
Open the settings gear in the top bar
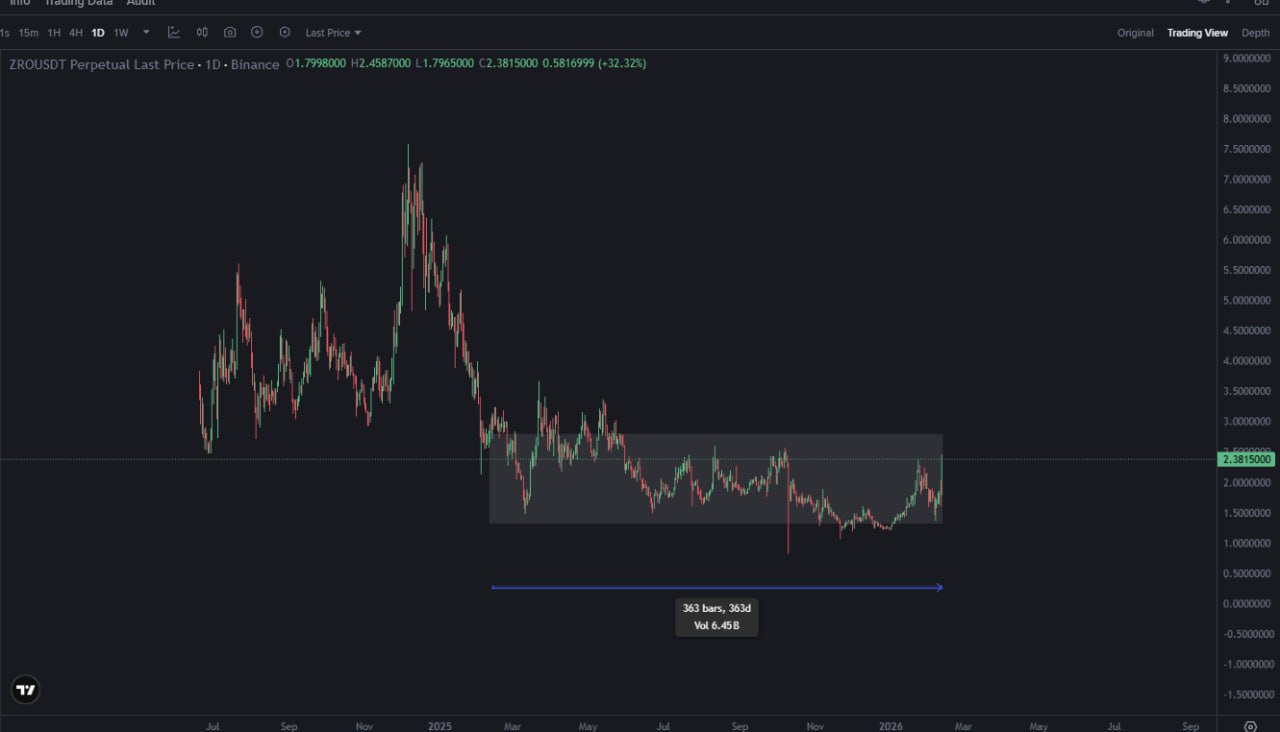pyautogui.click(x=1203, y=3)
